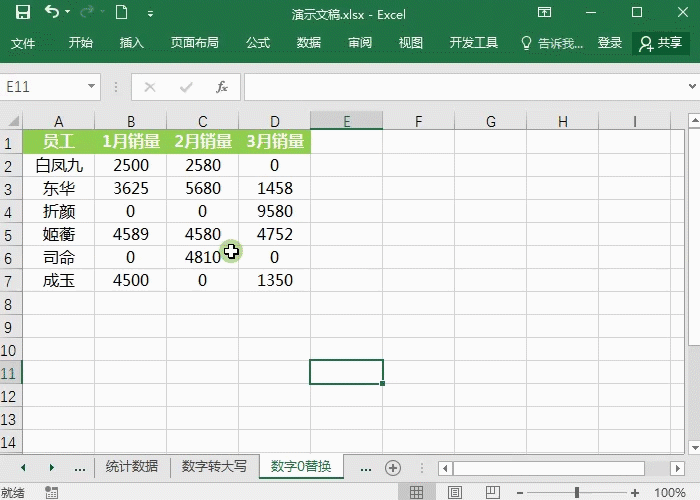Switch to Normal view icon
The image size is (700, 500).
tap(416, 492)
